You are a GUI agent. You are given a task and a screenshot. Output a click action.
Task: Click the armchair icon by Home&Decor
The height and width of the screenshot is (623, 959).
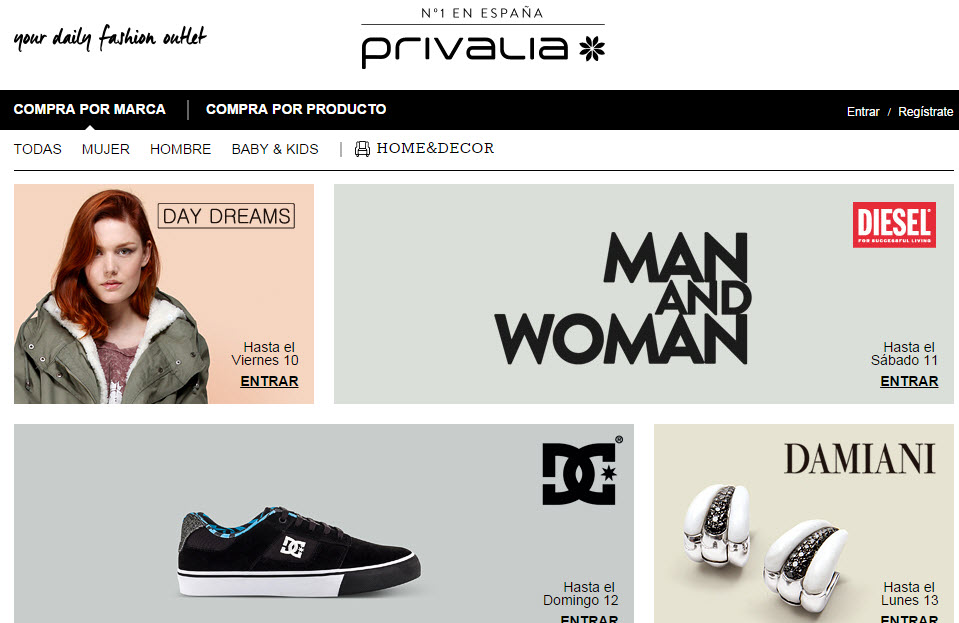coord(362,149)
